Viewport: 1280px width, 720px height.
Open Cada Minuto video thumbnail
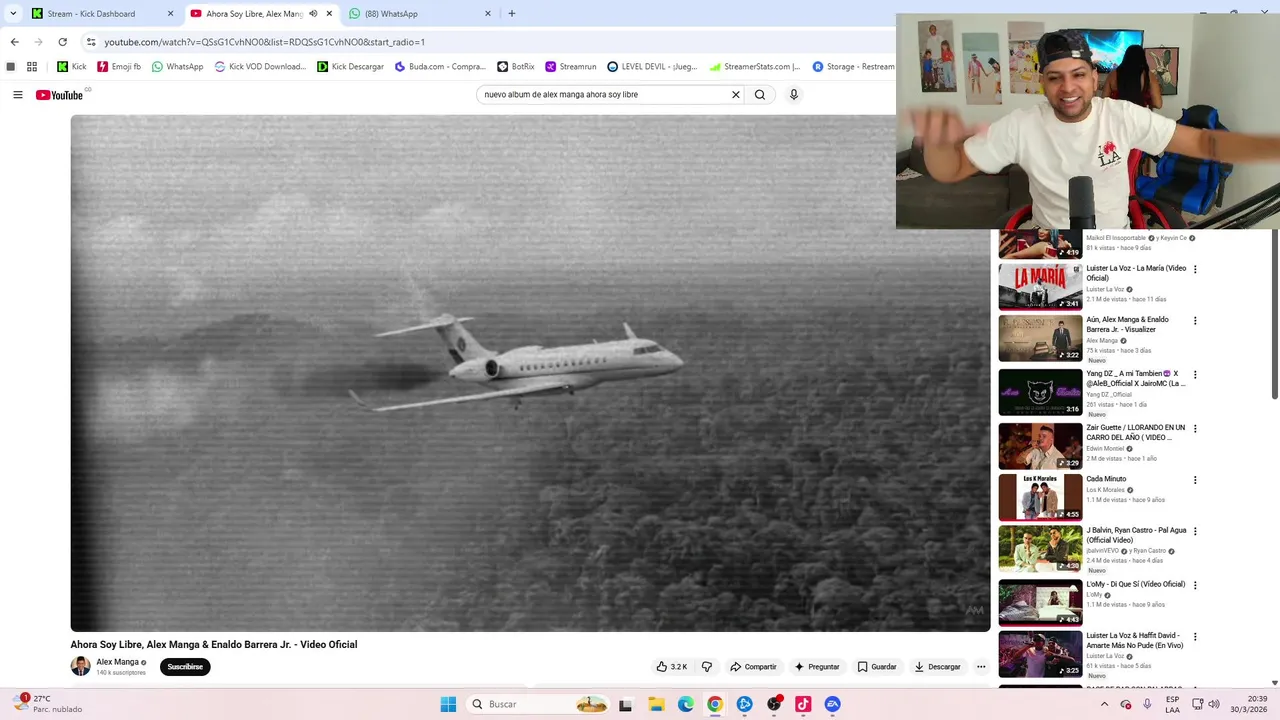pyautogui.click(x=1040, y=497)
